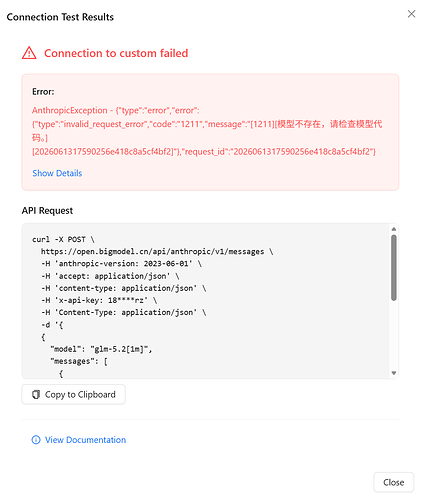Click the anthropic-version header line

point(122,264)
